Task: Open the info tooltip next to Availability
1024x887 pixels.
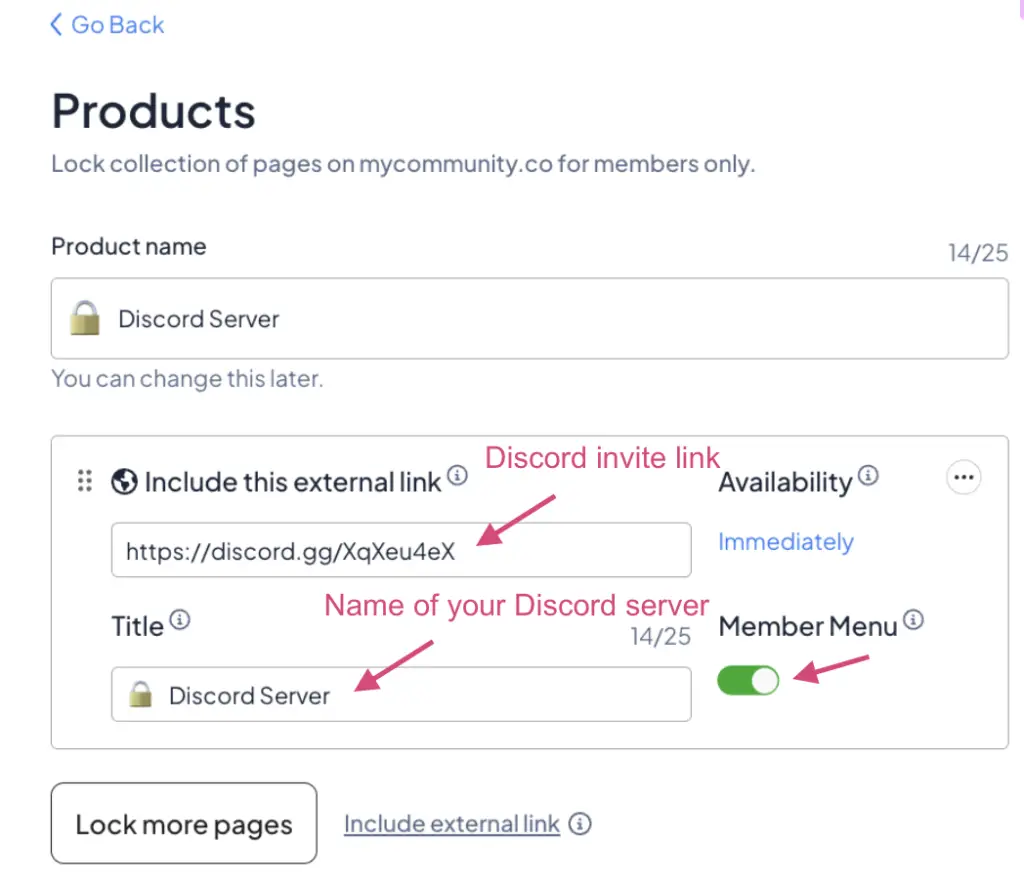Action: click(x=868, y=475)
